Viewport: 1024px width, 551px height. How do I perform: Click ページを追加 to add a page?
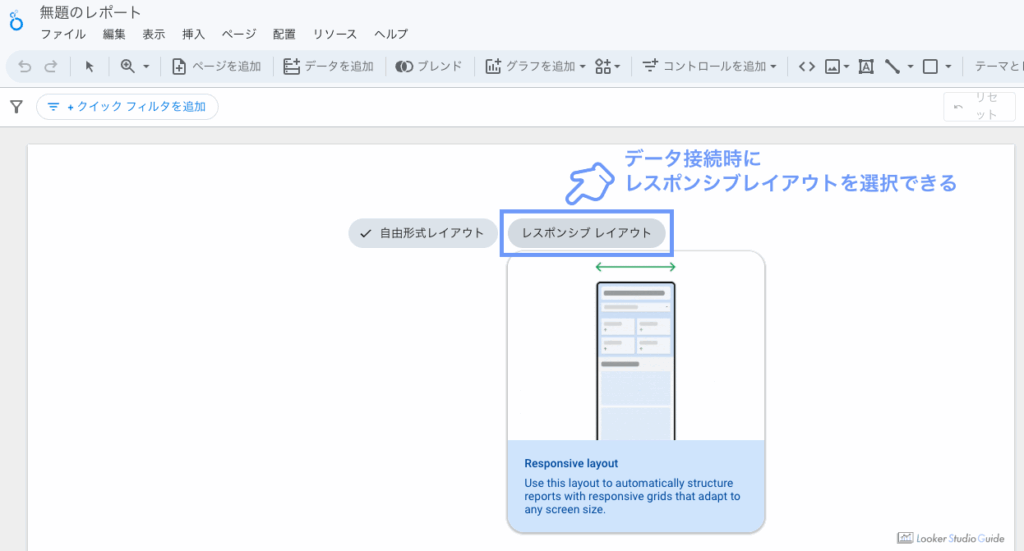coord(216,67)
